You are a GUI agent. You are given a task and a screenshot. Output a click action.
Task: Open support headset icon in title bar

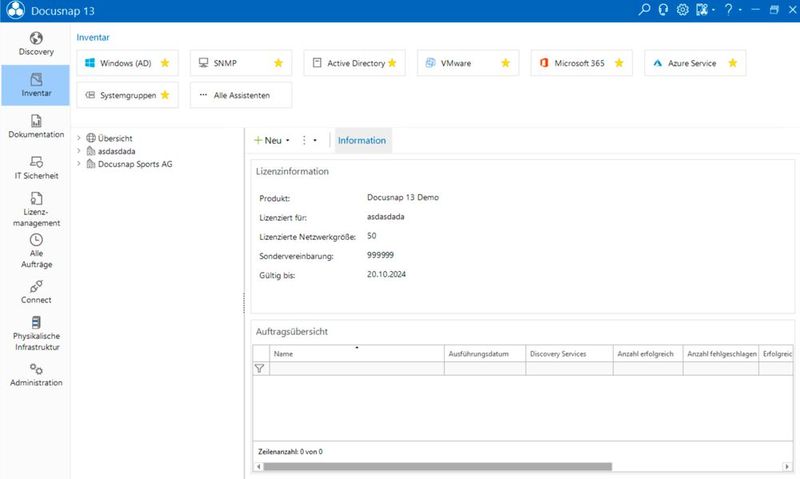663,10
